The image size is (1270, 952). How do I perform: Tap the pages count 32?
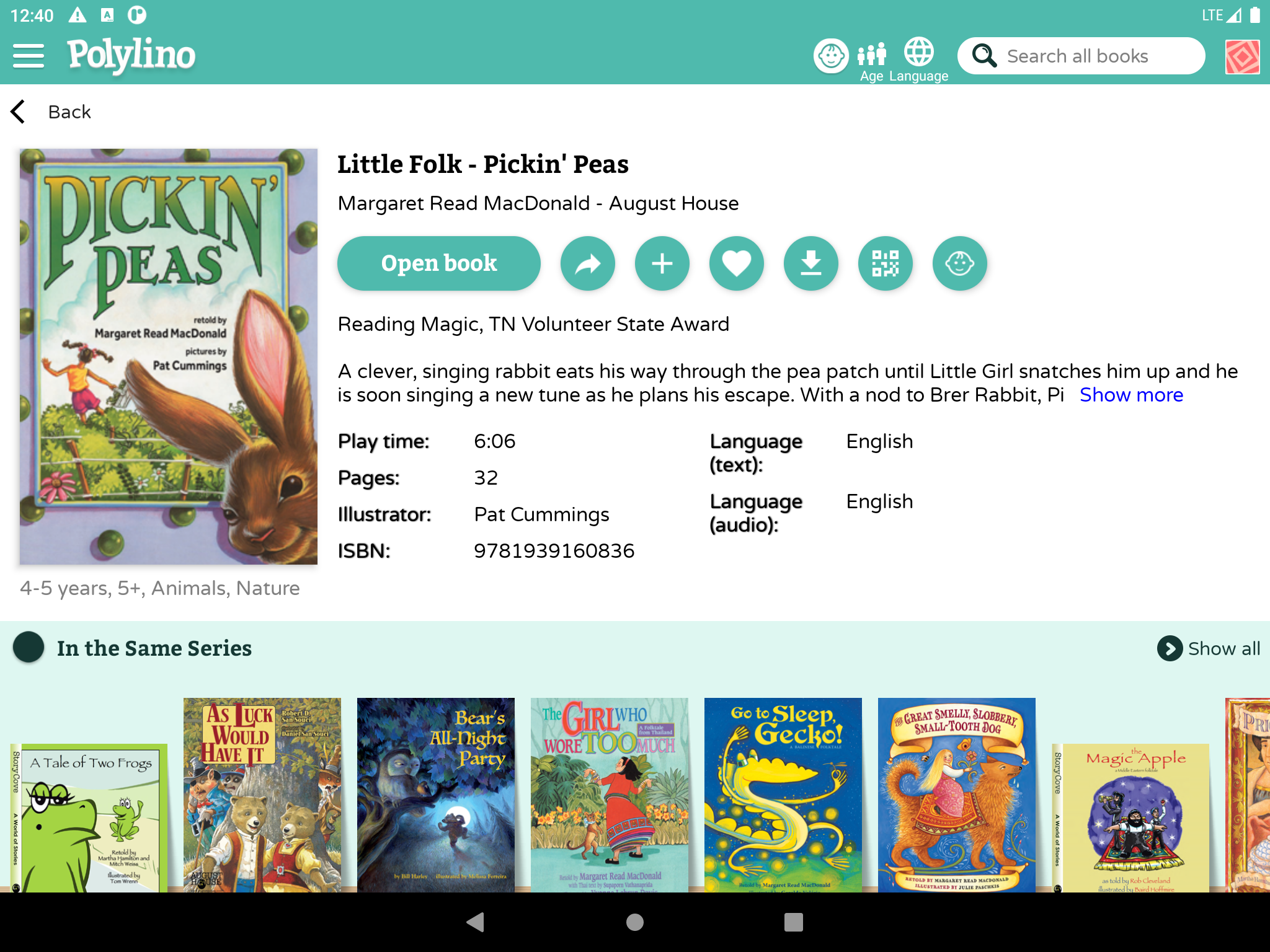click(486, 478)
